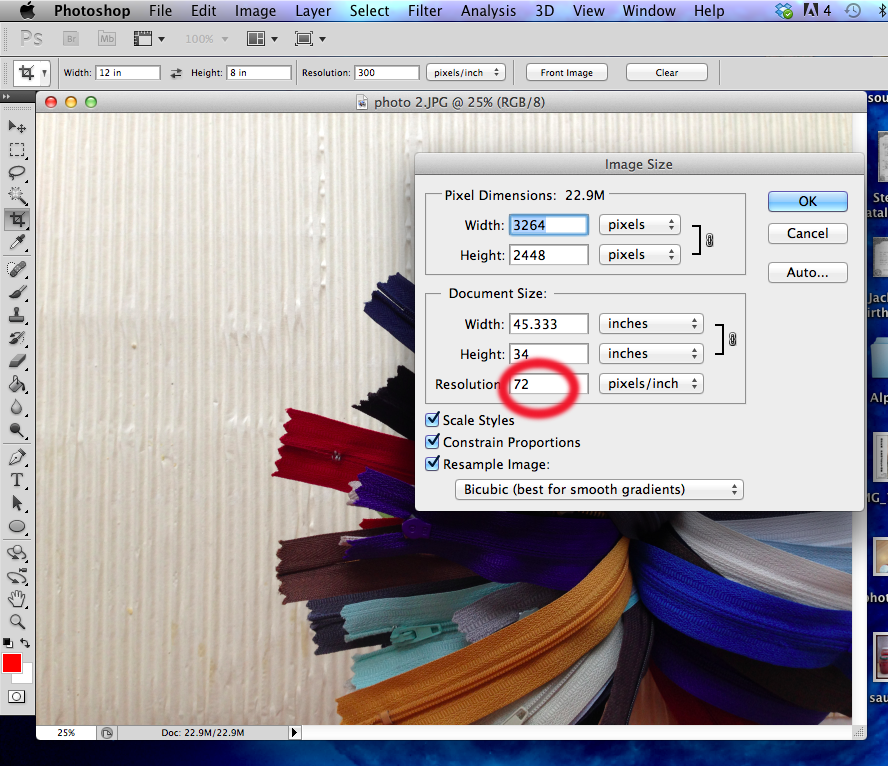Viewport: 888px width, 766px height.
Task: Click the red foreground color swatch
Action: pyautogui.click(x=12, y=663)
